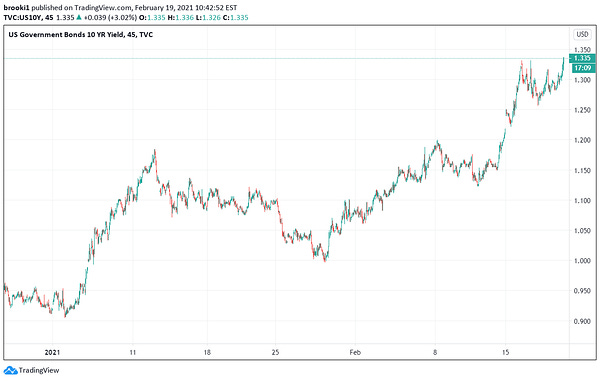Screen dimensions: 600x381
Task: Click the green up-arrow change indicator
Action: coord(79,18)
